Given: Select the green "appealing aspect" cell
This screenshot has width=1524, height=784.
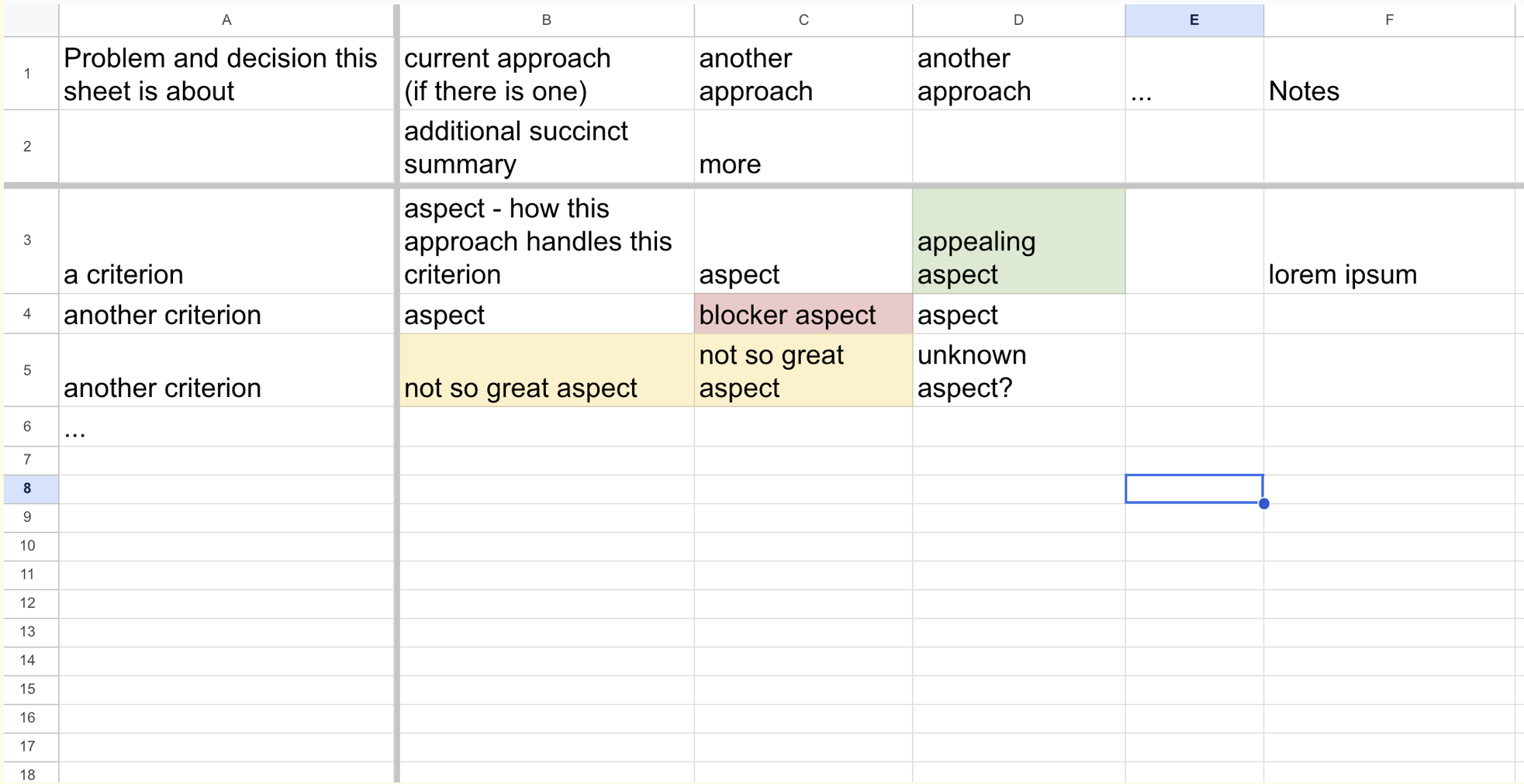Looking at the screenshot, I should pyautogui.click(x=1018, y=242).
